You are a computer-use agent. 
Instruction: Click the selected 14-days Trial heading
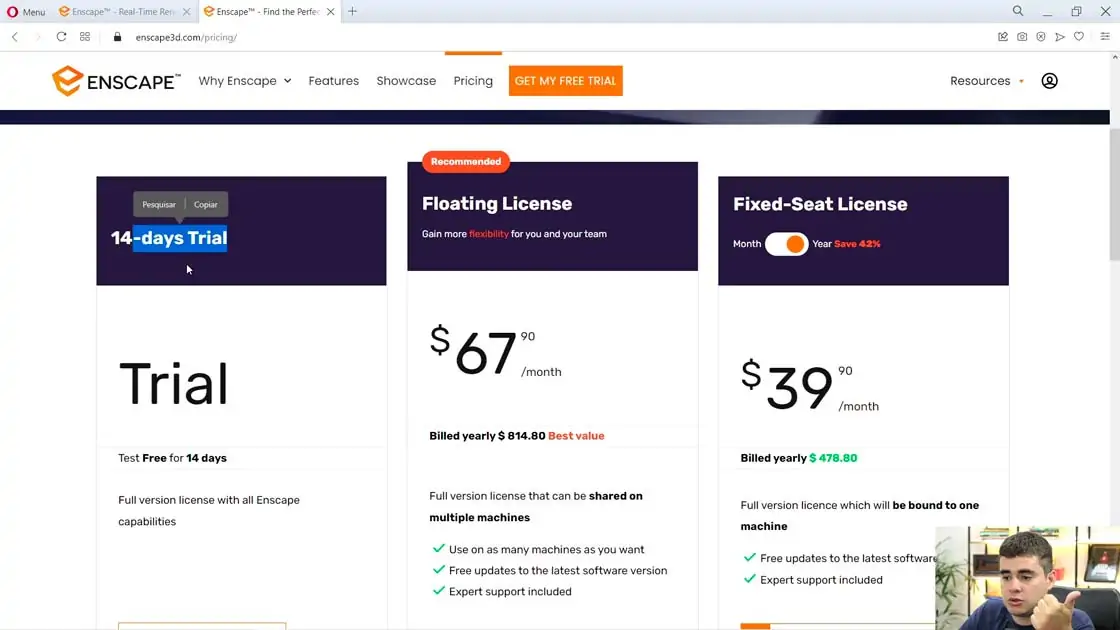click(169, 238)
